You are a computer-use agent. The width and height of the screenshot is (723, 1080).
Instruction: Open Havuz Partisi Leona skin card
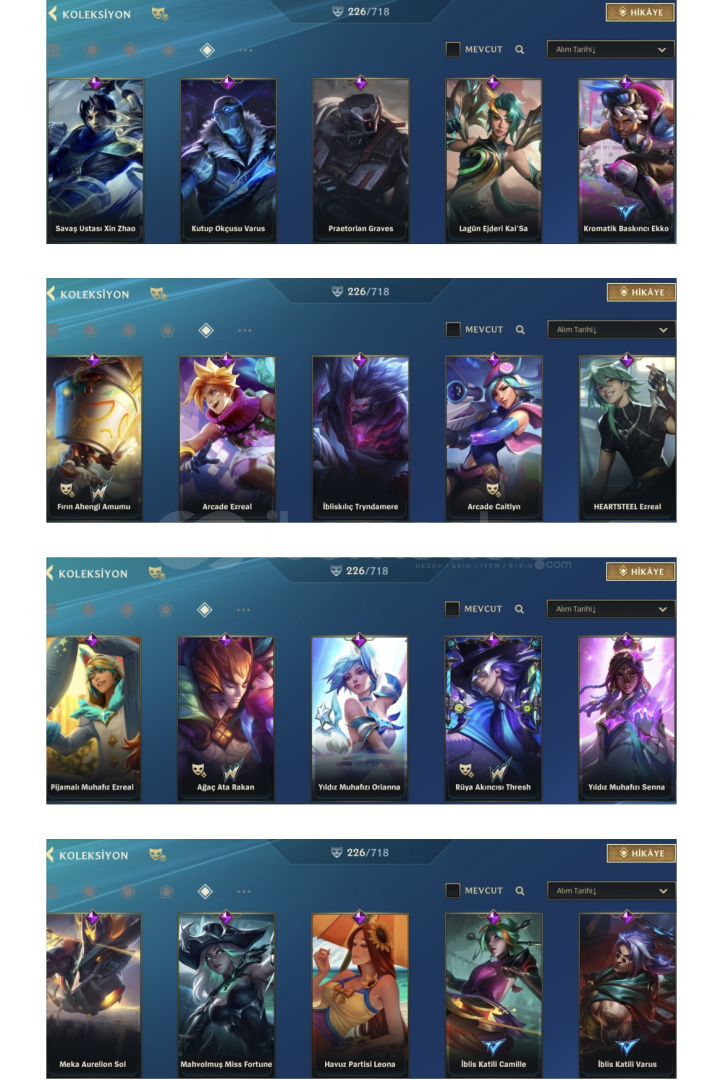click(x=359, y=995)
